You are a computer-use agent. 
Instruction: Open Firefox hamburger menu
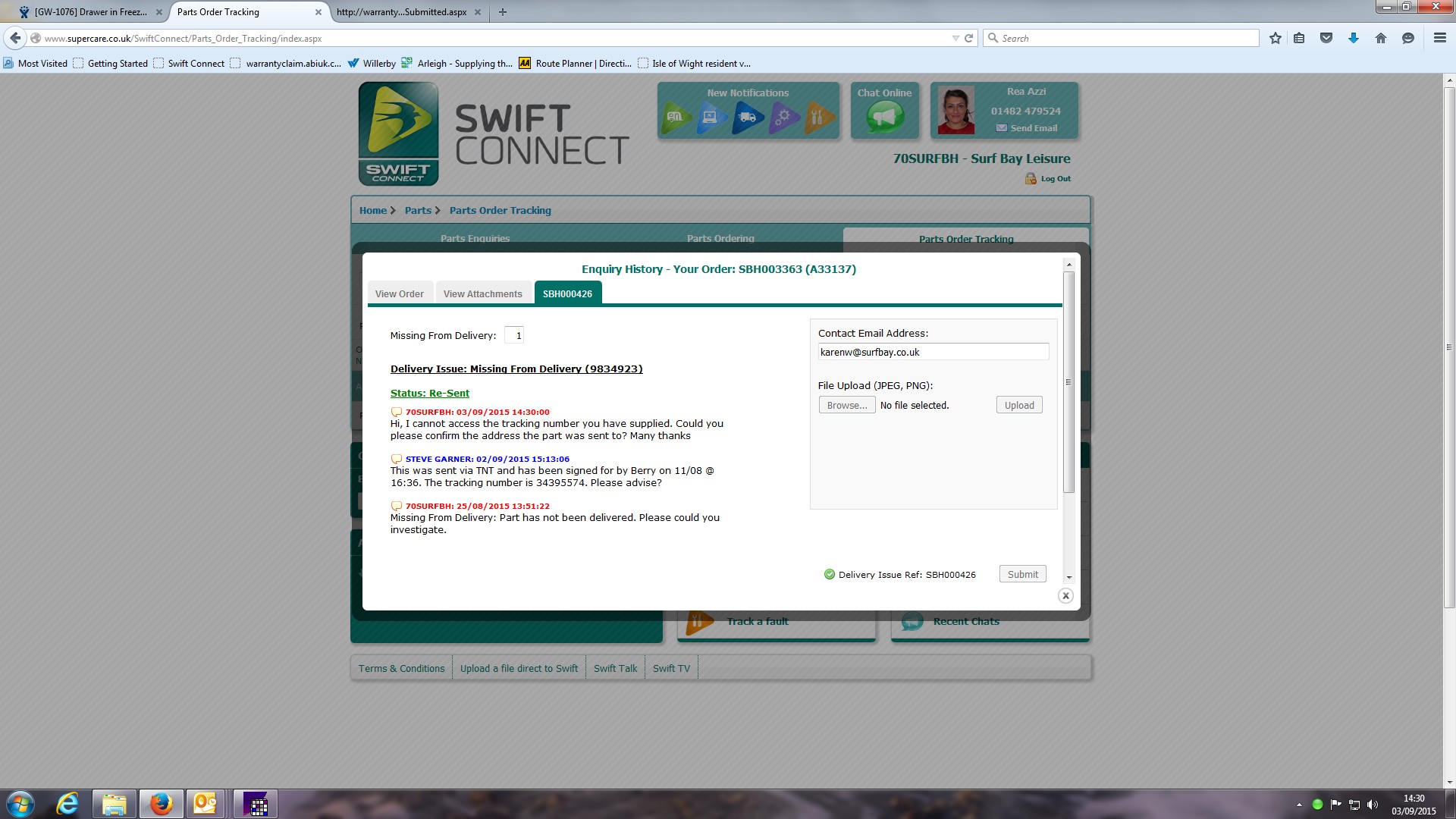click(x=1439, y=38)
